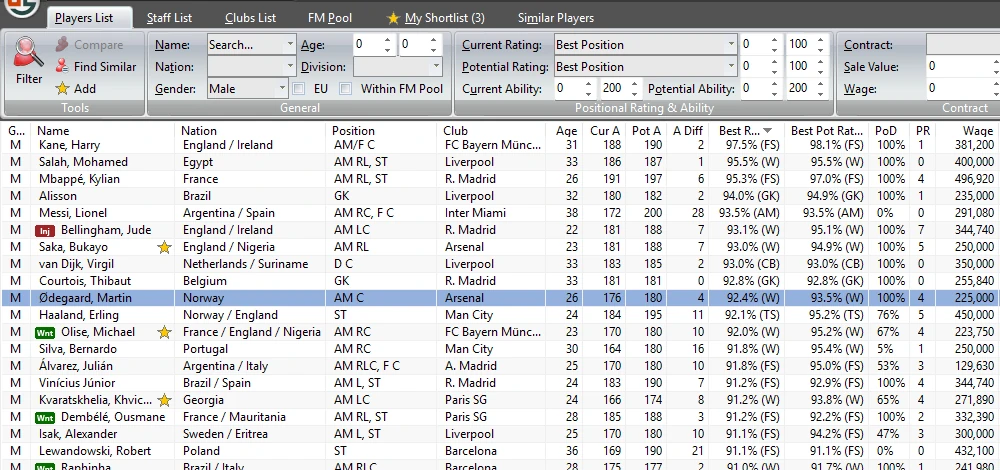Open the Clubs List tab
This screenshot has height=470, width=1000.
click(251, 18)
